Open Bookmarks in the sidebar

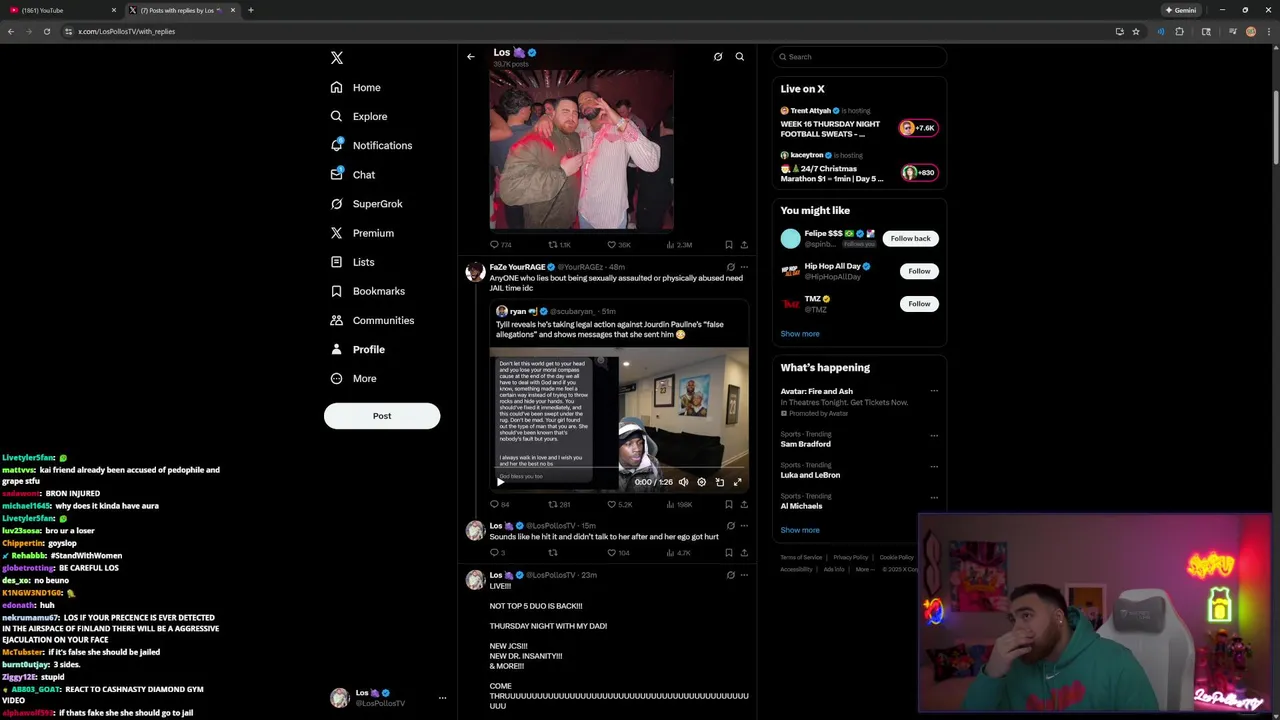[367, 291]
